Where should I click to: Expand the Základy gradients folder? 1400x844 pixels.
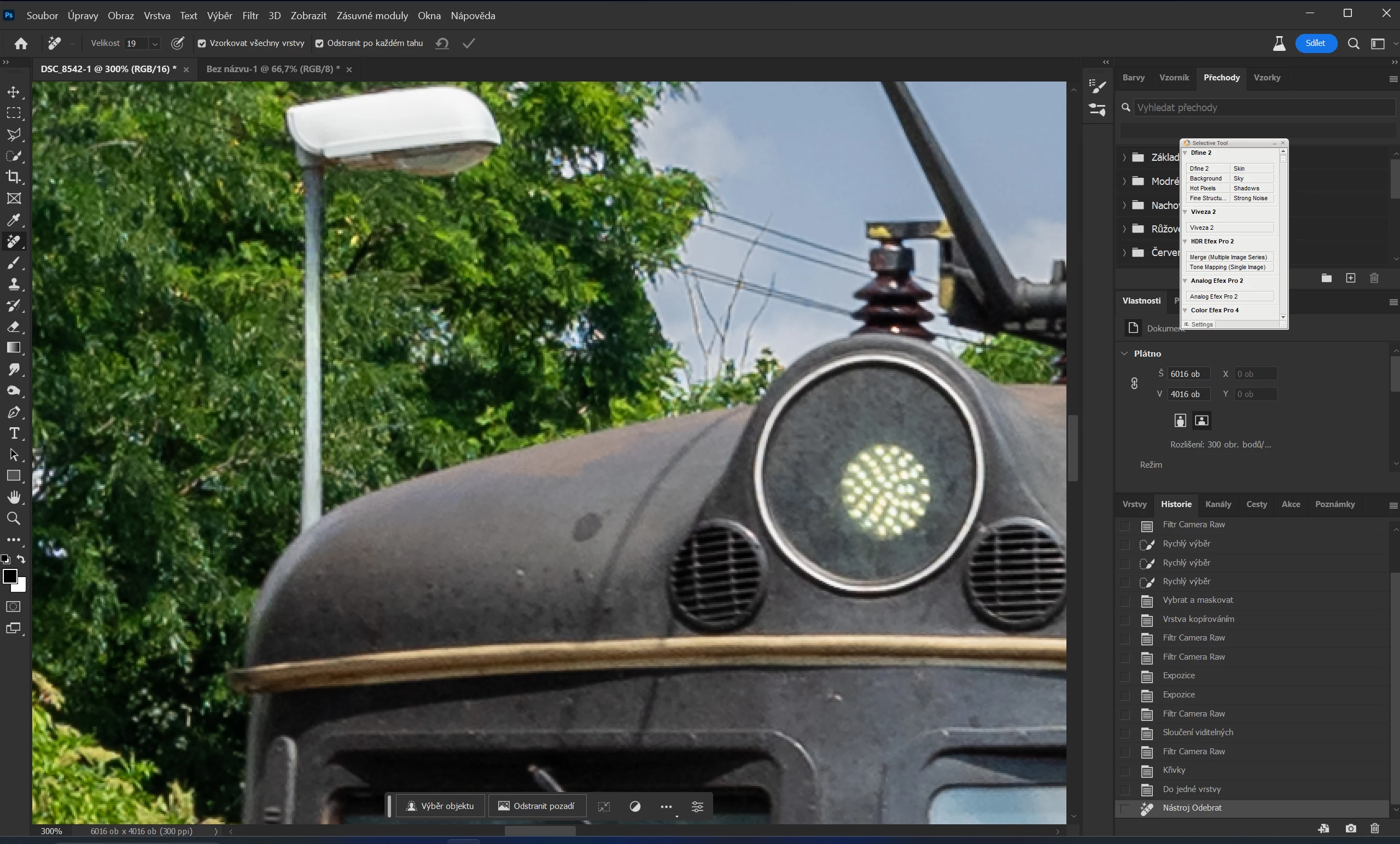[1124, 158]
